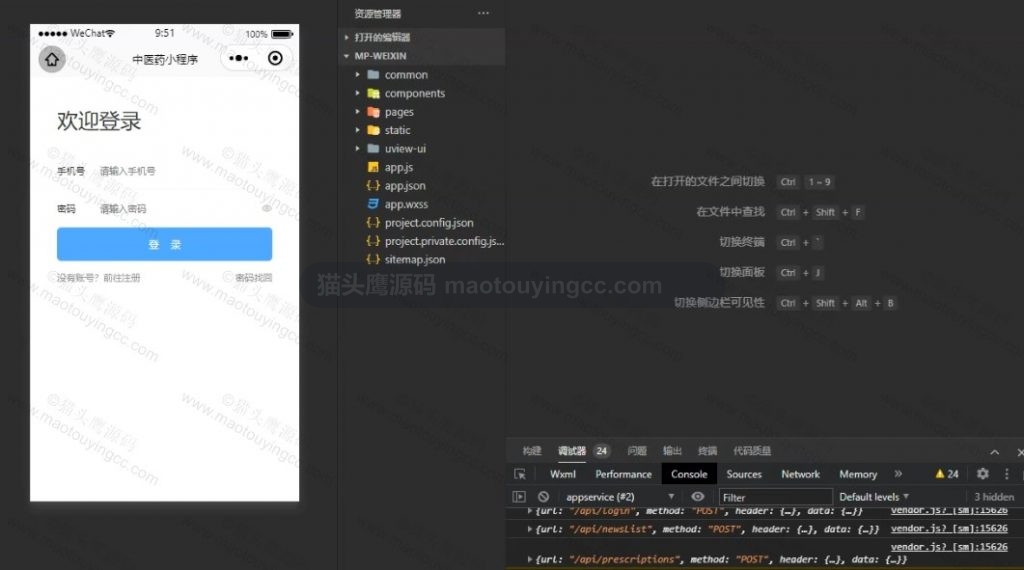
Task: Activate the element inspector picker icon
Action: pyautogui.click(x=520, y=474)
